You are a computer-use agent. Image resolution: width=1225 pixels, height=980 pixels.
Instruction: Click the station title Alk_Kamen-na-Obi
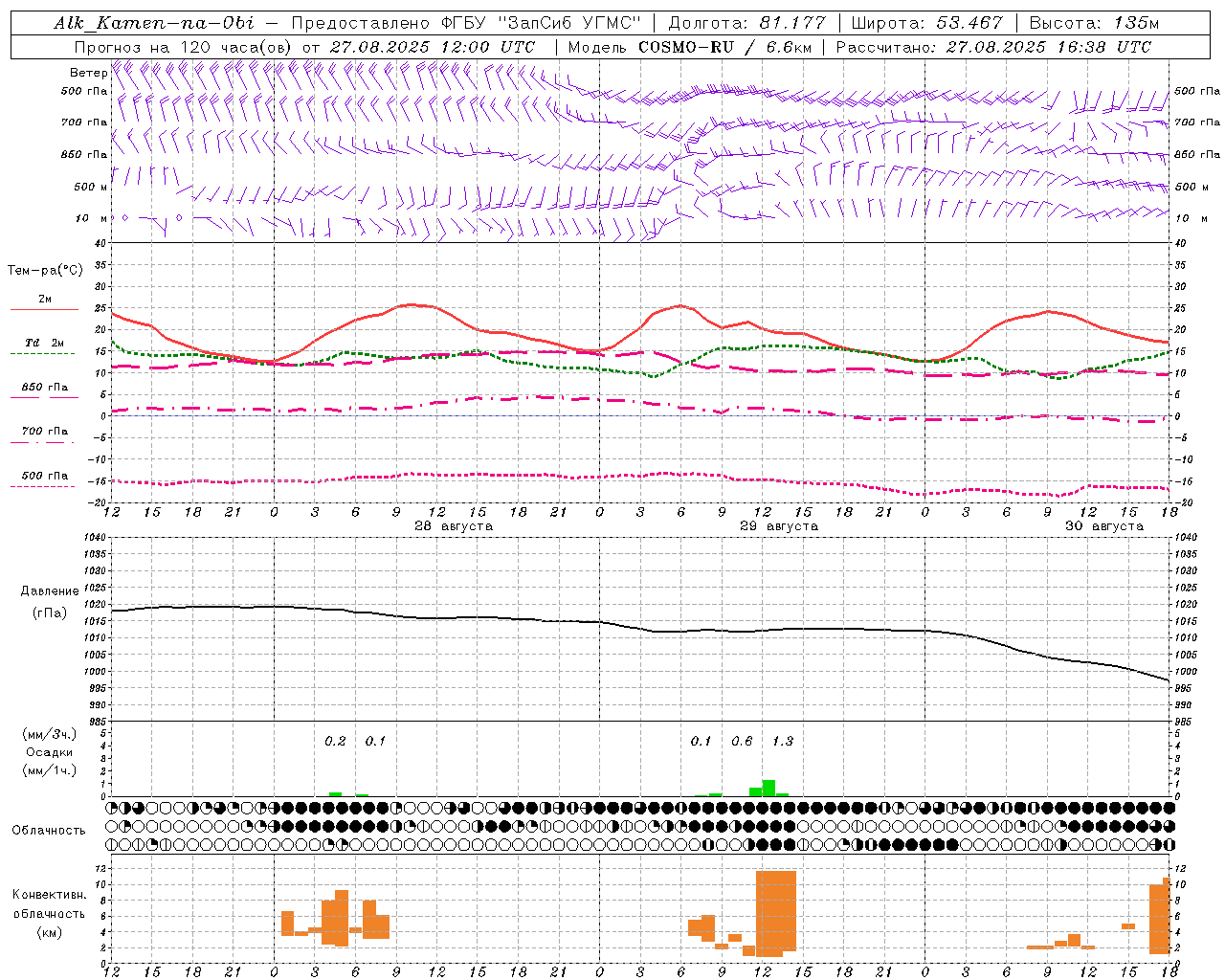pos(154,23)
